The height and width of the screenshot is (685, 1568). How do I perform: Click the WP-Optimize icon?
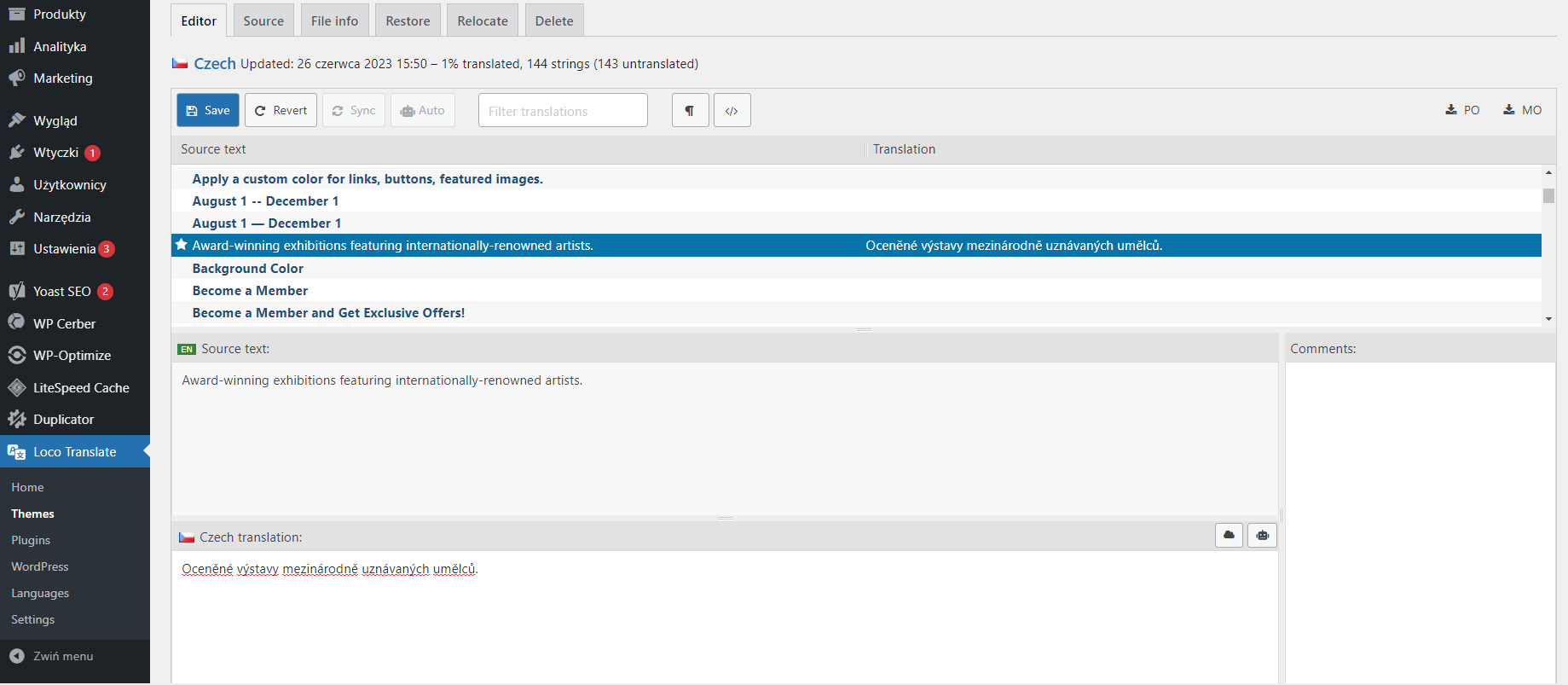click(x=17, y=355)
